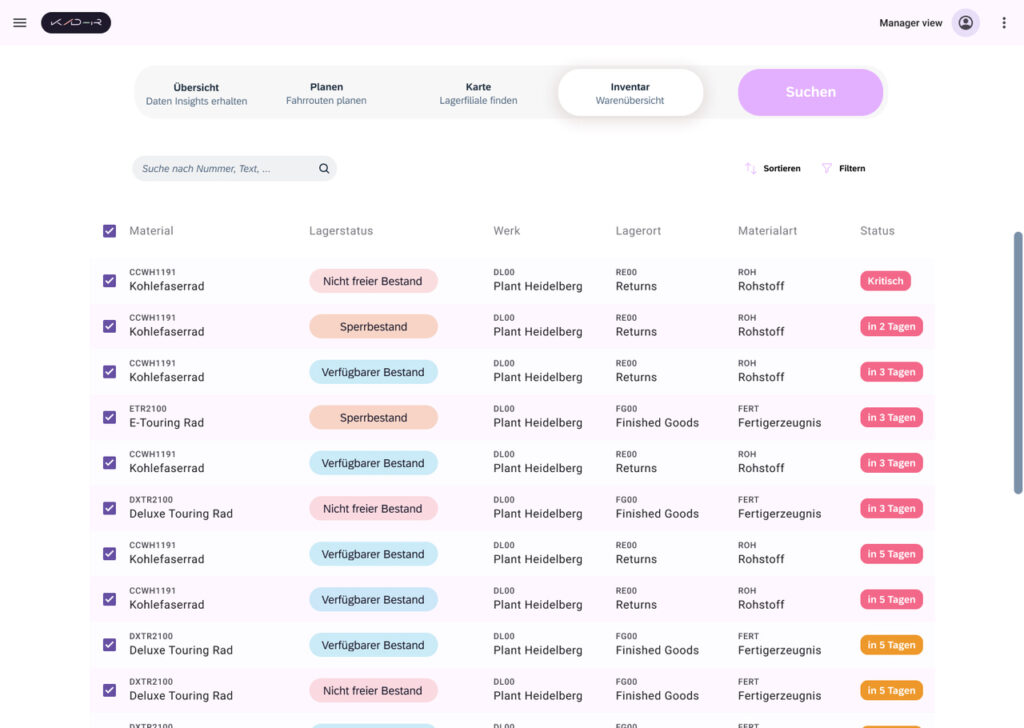Screen dimensions: 1024x728
Task: Switch to the Übersicht tab
Action: pos(197,93)
